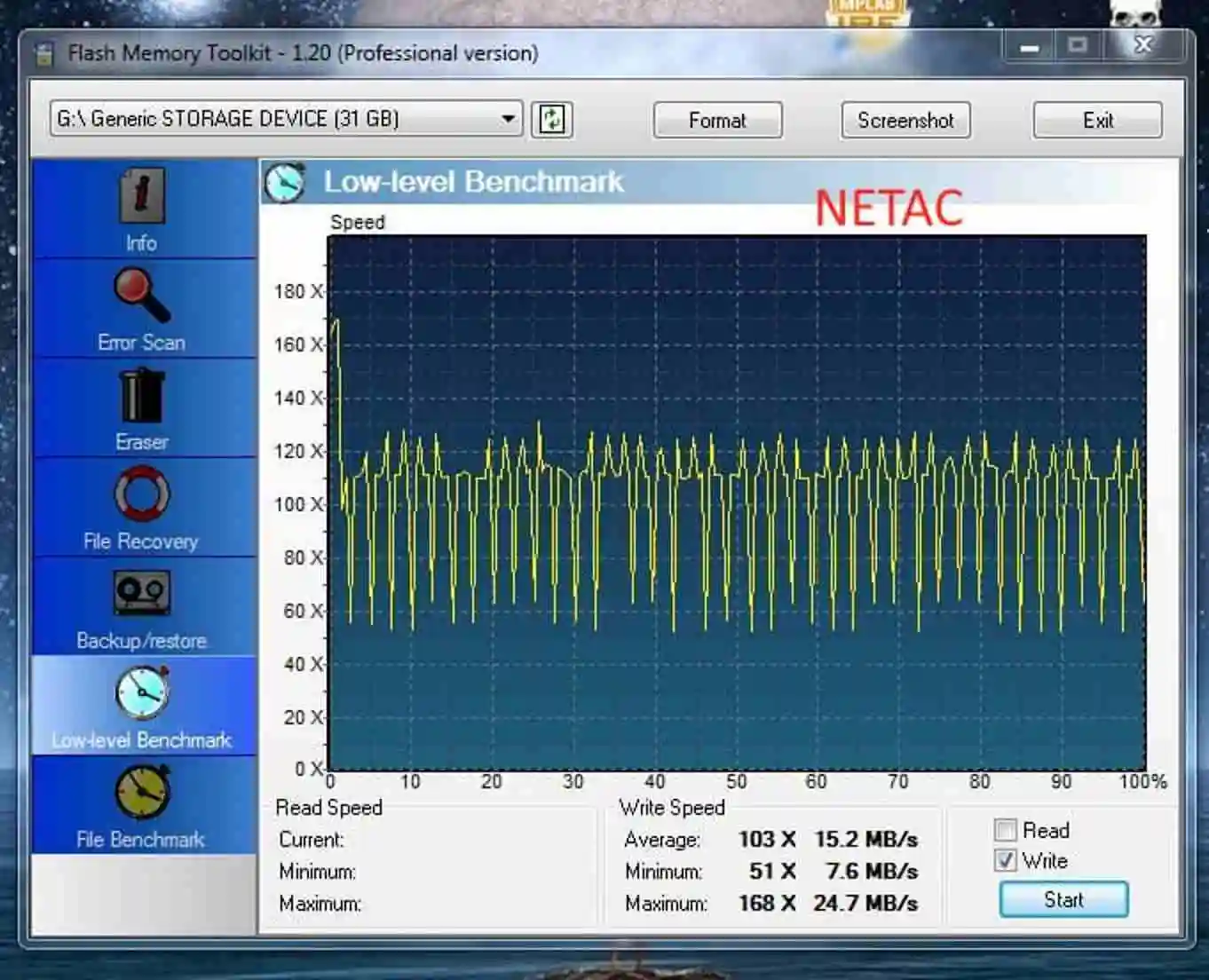Viewport: 1209px width, 980px height.
Task: Open the Info panel icon
Action: pos(141,196)
